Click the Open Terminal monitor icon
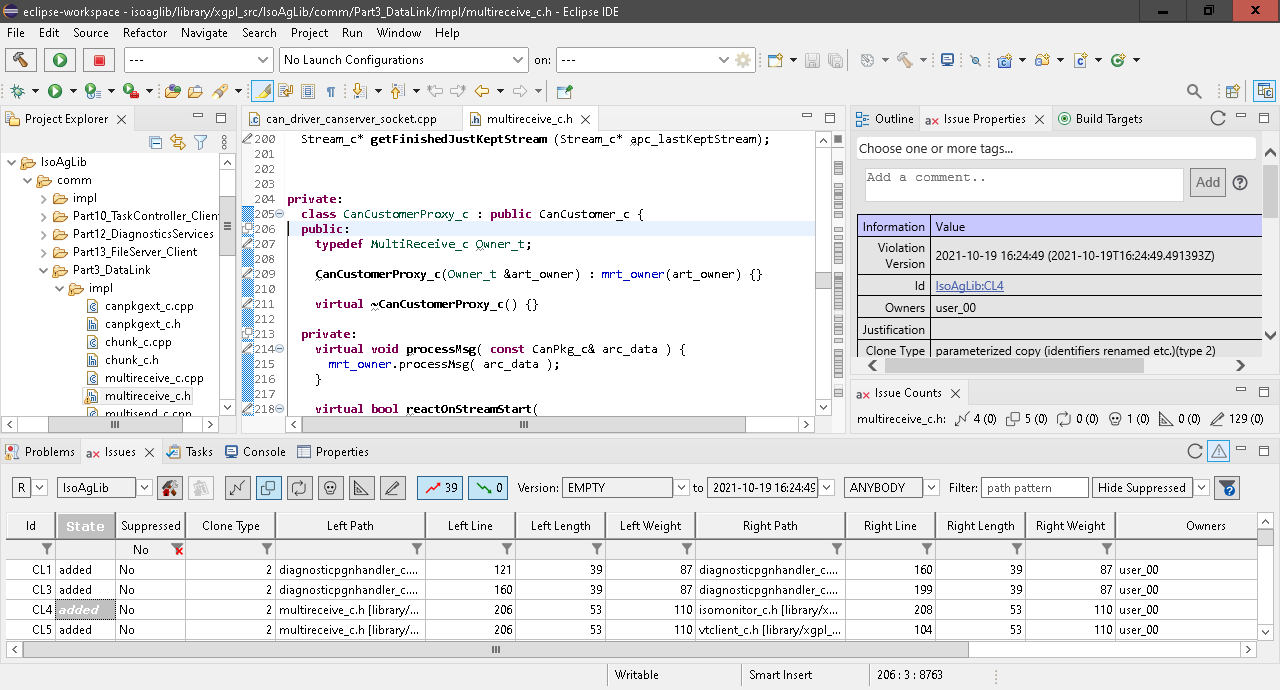The height and width of the screenshot is (690, 1280). [948, 60]
